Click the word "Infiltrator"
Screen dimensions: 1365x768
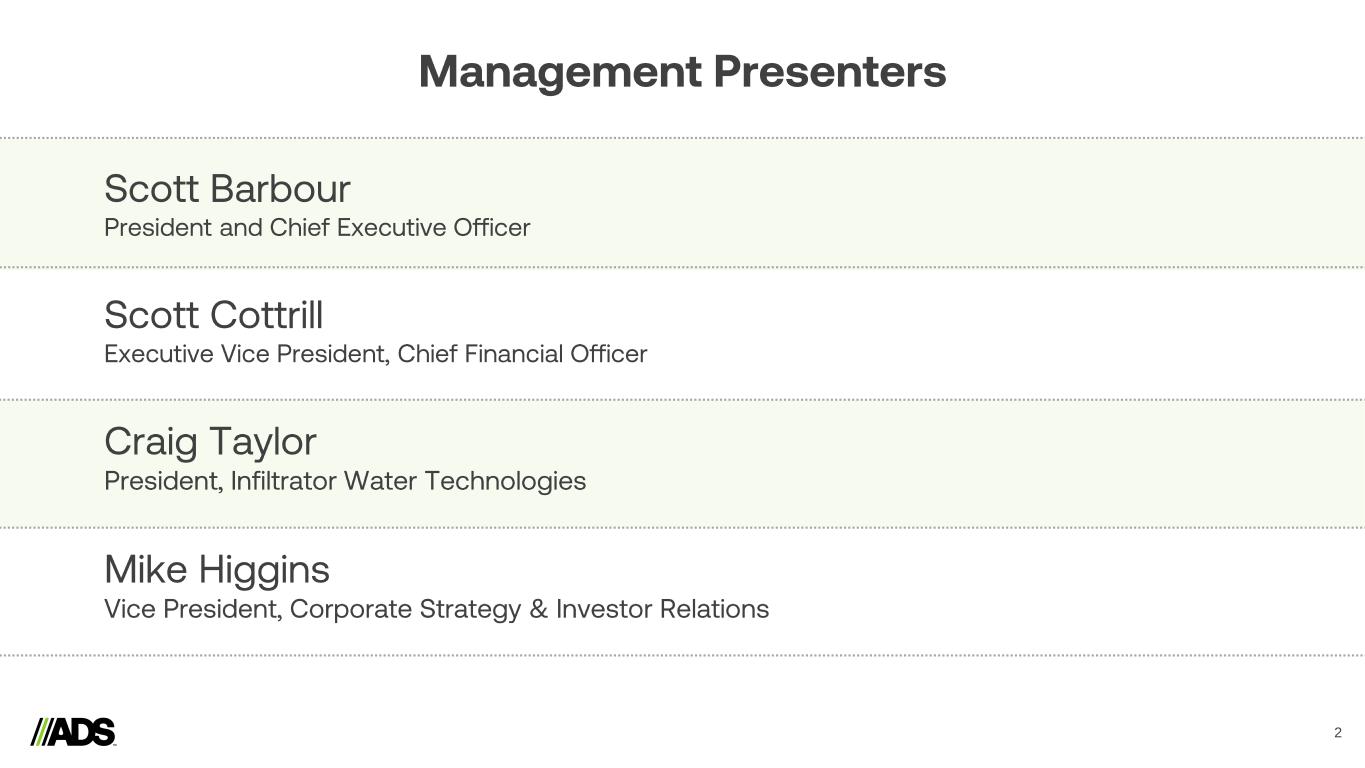(283, 481)
